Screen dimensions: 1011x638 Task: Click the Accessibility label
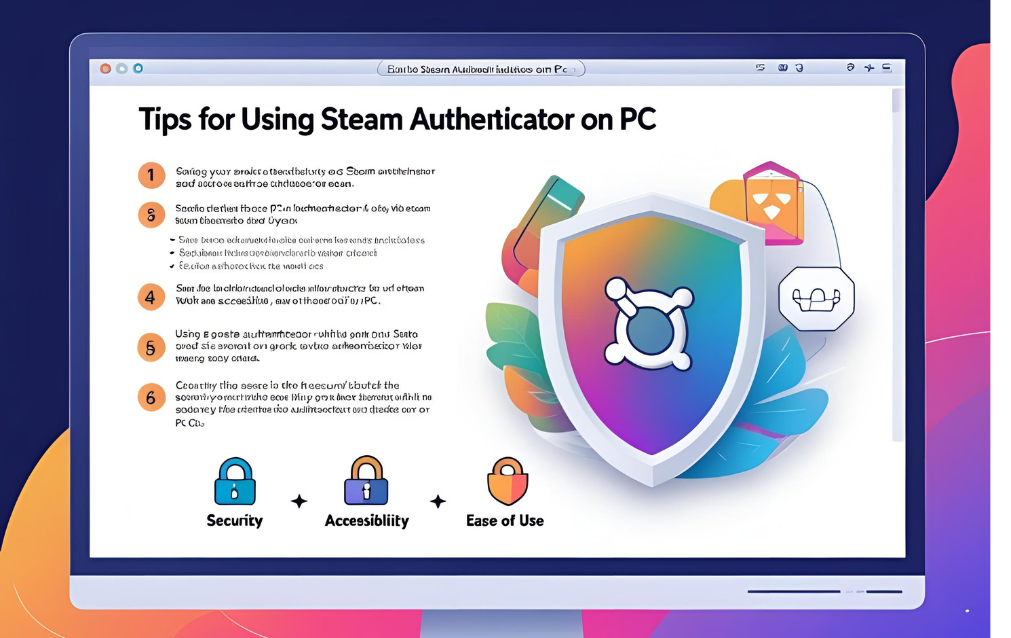click(x=366, y=521)
